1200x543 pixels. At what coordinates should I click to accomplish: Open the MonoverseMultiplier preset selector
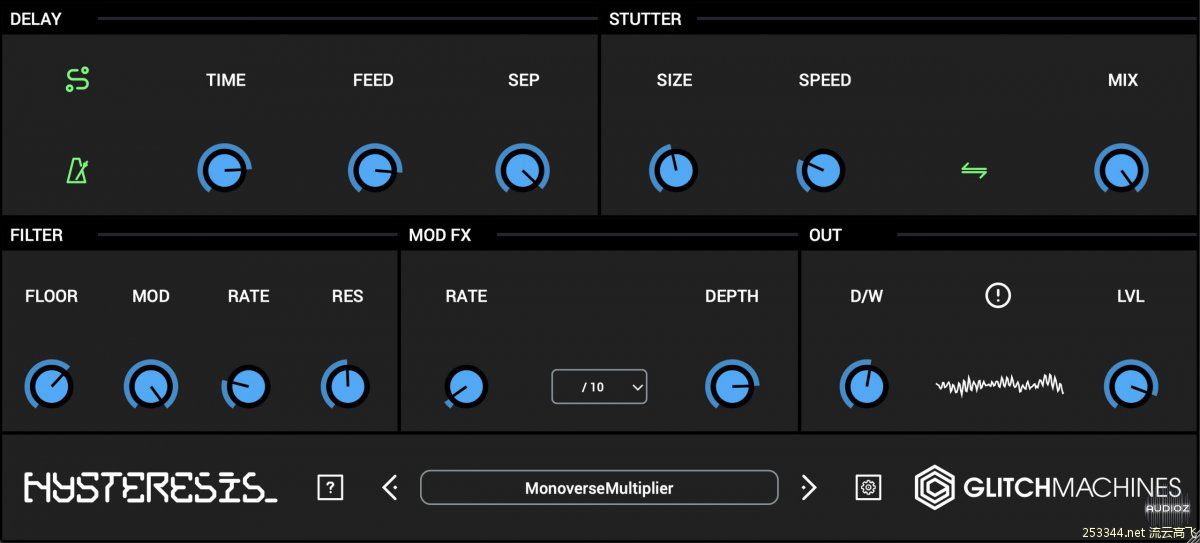tap(599, 488)
